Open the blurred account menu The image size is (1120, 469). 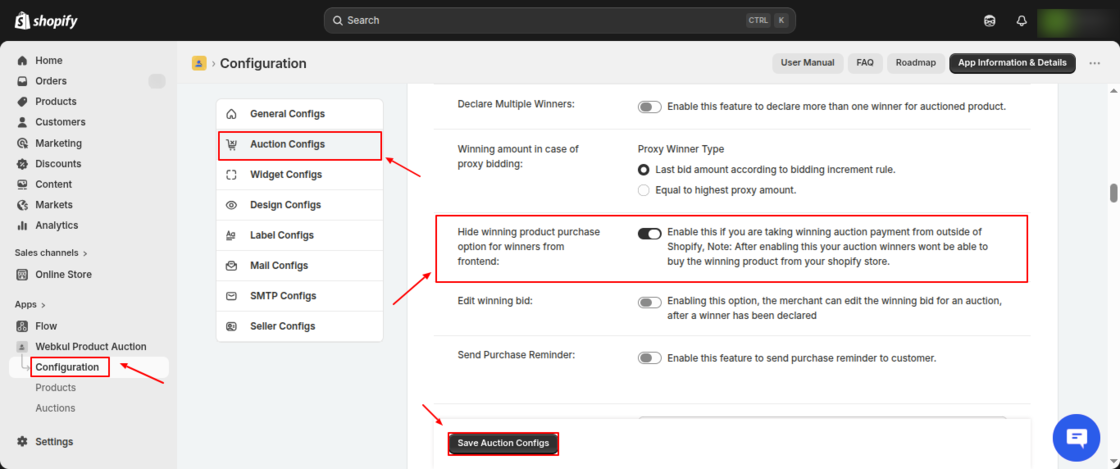click(1076, 21)
